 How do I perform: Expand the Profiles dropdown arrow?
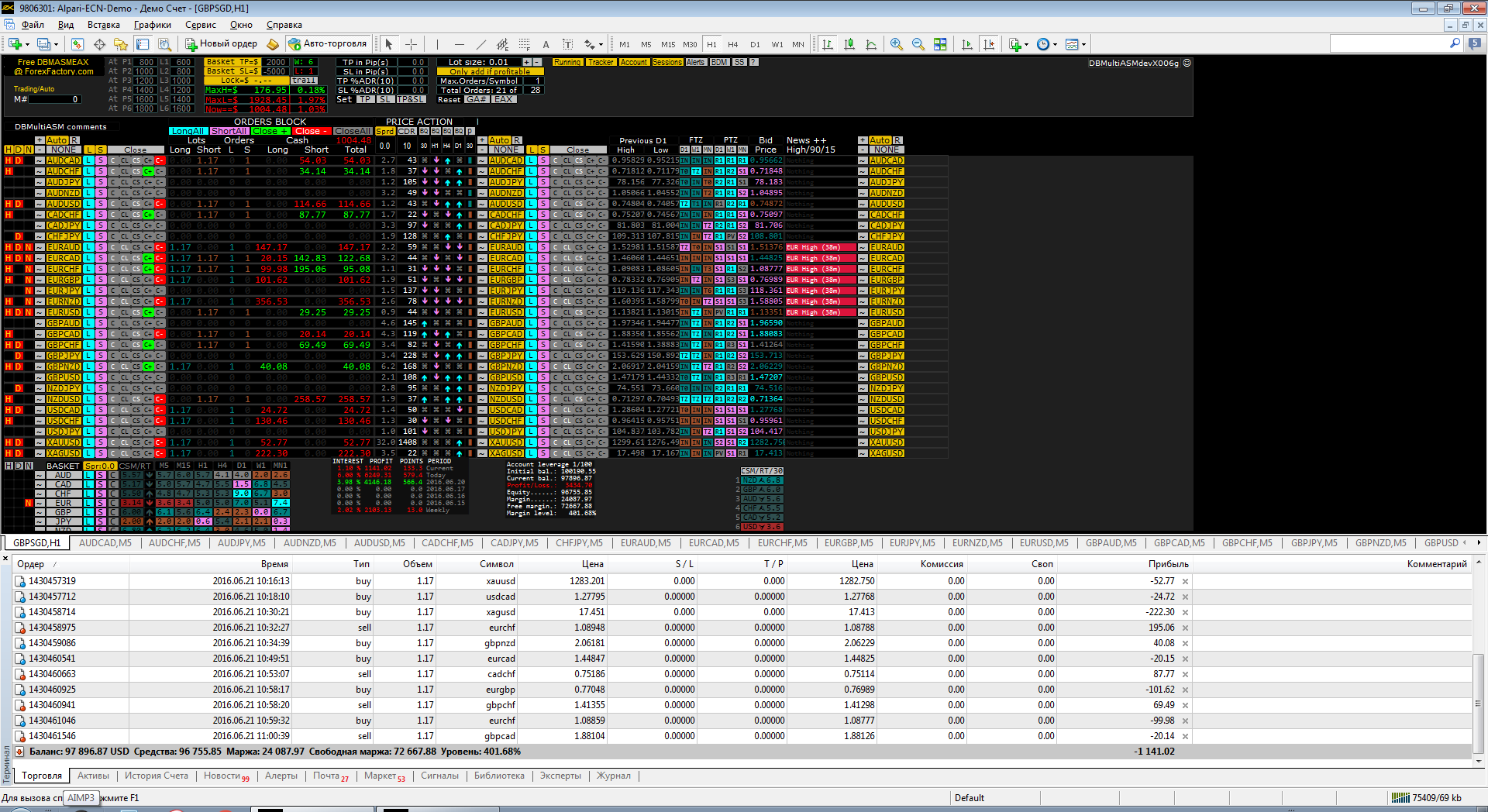tap(57, 44)
